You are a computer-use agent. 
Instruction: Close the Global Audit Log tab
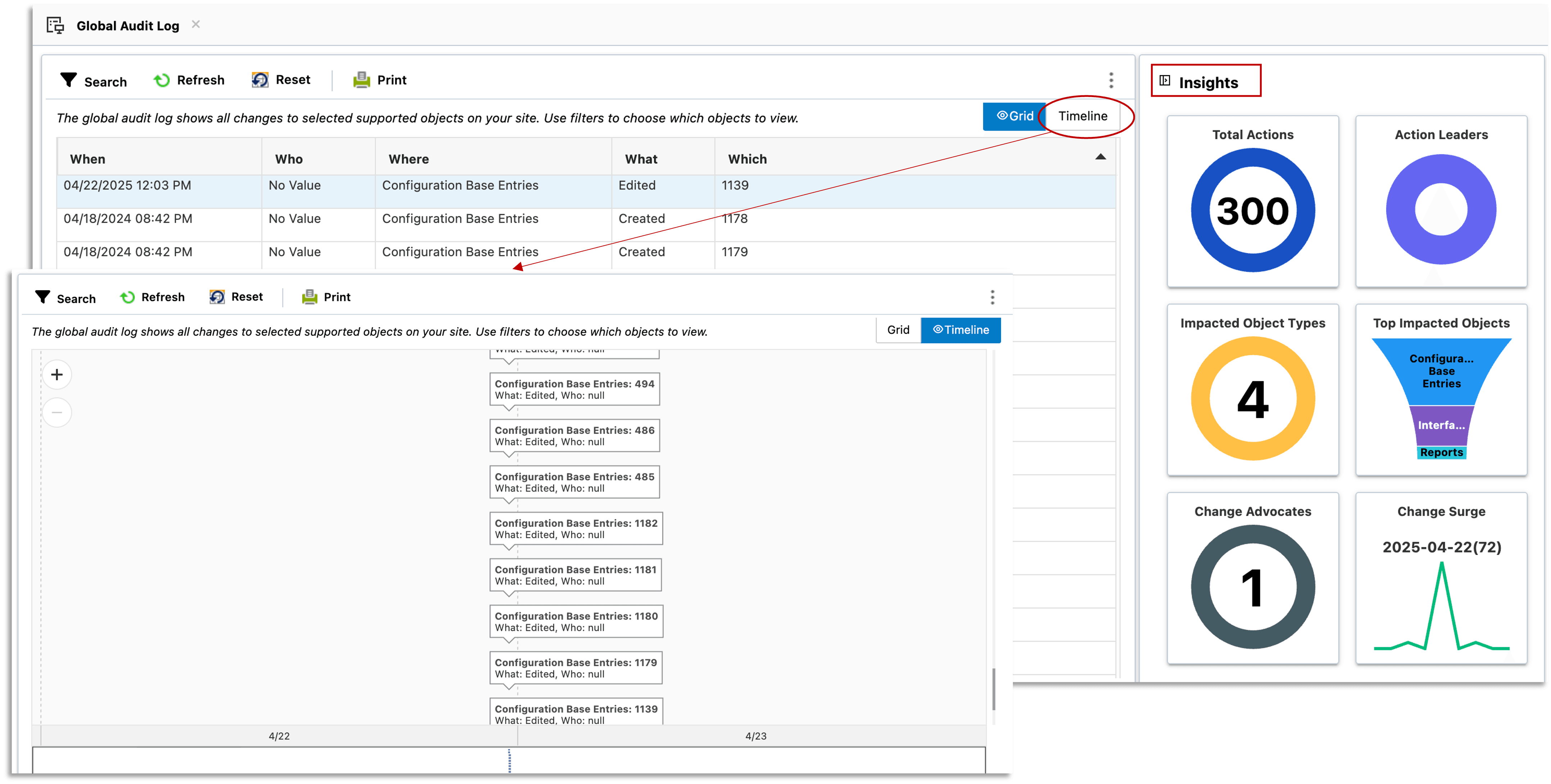(196, 25)
